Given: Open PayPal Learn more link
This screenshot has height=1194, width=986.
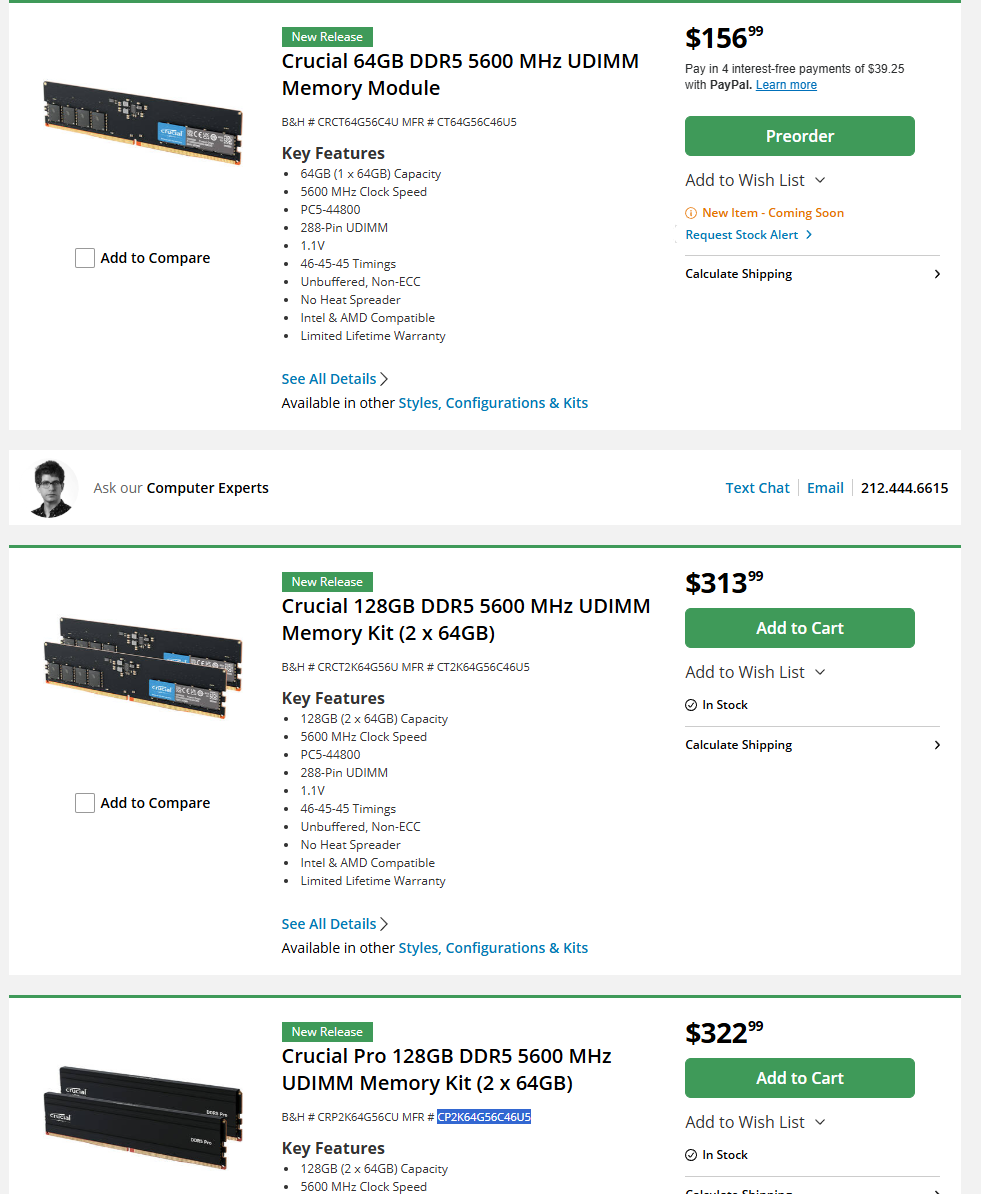Looking at the screenshot, I should pos(786,85).
